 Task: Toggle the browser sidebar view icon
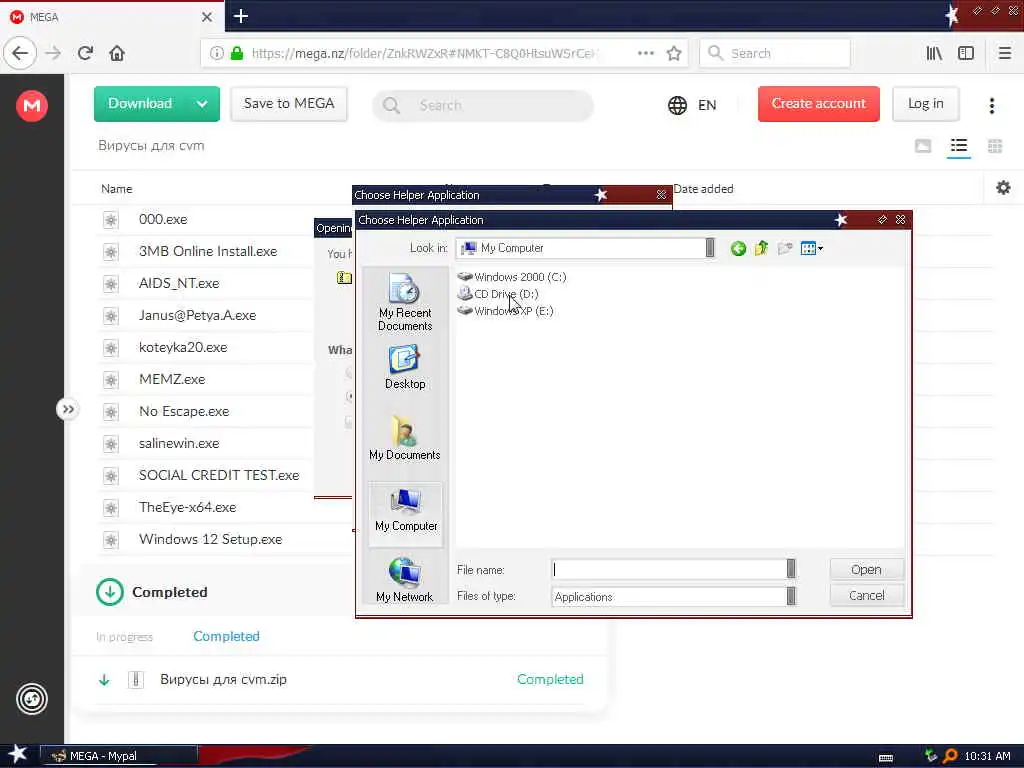tap(966, 54)
